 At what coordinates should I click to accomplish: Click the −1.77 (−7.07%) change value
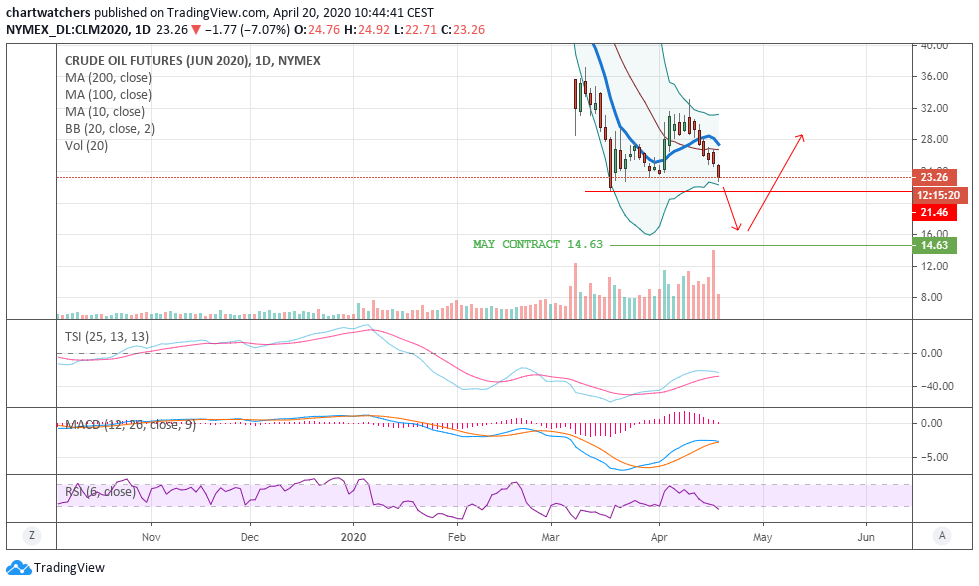247,29
